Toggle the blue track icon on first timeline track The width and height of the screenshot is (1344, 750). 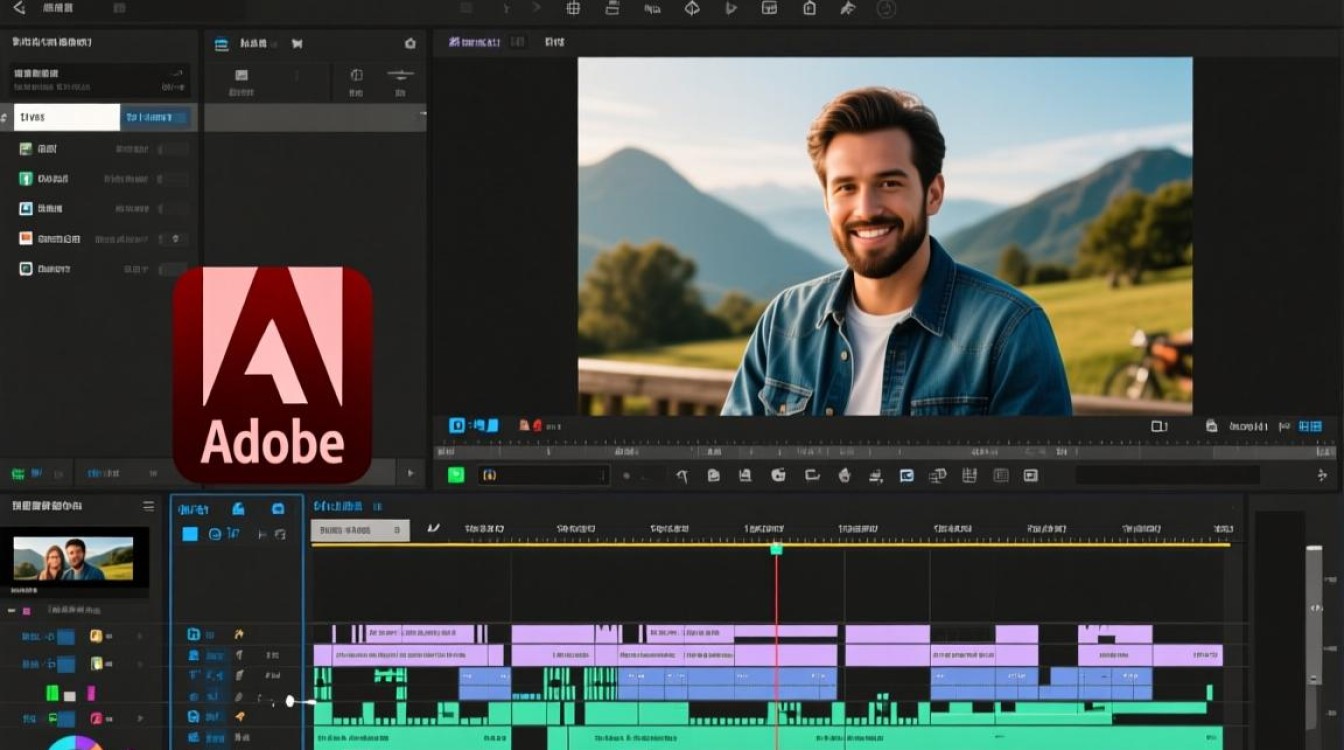(x=193, y=634)
